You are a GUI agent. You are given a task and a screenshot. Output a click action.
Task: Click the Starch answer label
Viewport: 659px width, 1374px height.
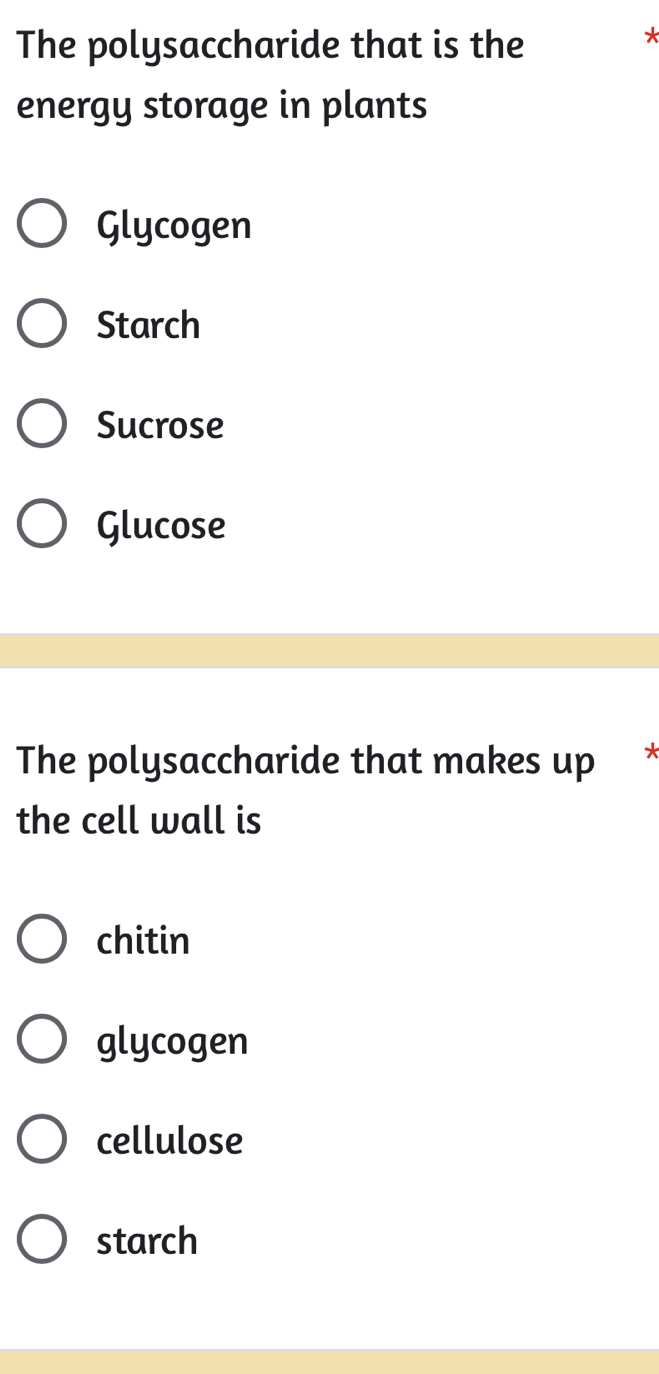pyautogui.click(x=148, y=323)
